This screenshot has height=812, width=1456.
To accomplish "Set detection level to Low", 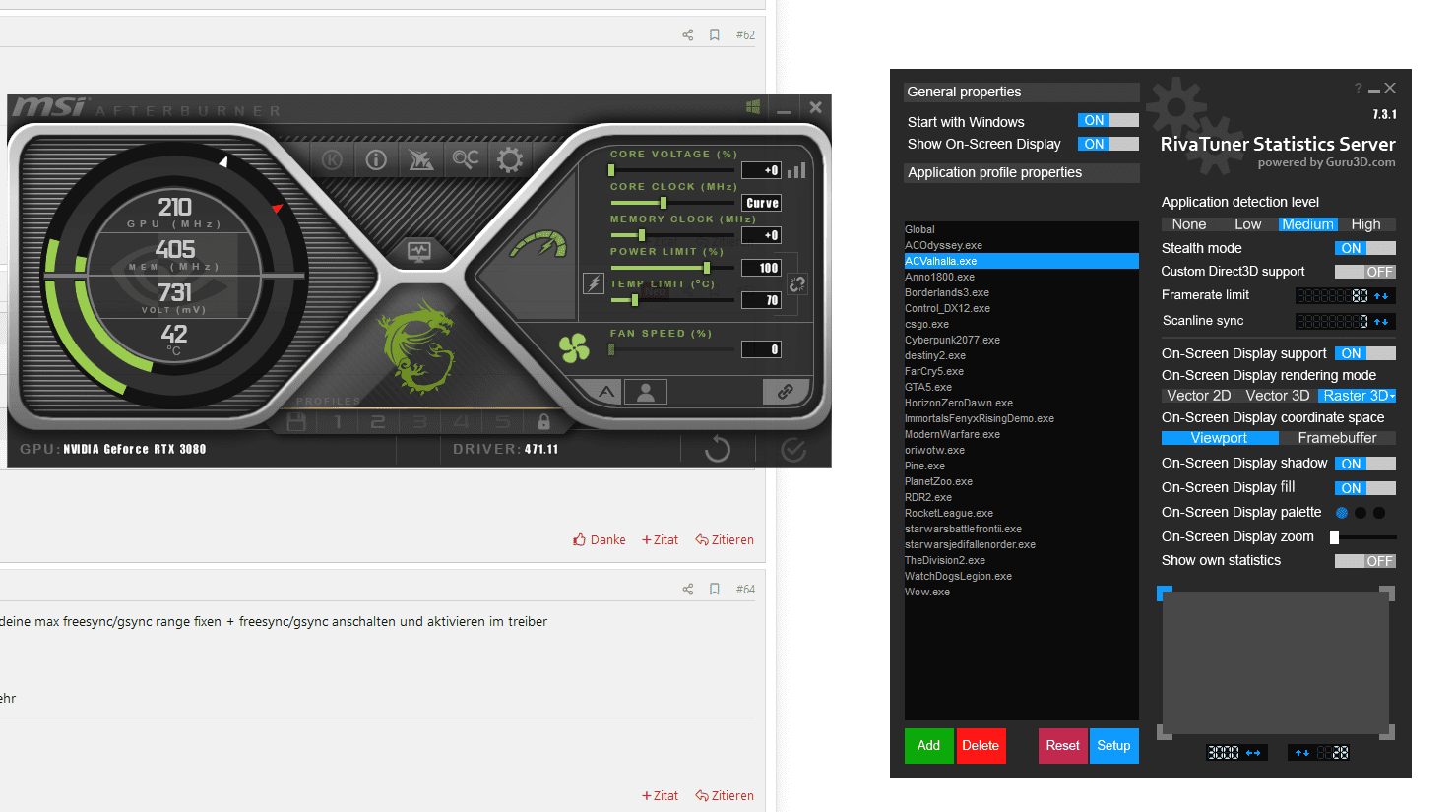I will pos(1247,224).
